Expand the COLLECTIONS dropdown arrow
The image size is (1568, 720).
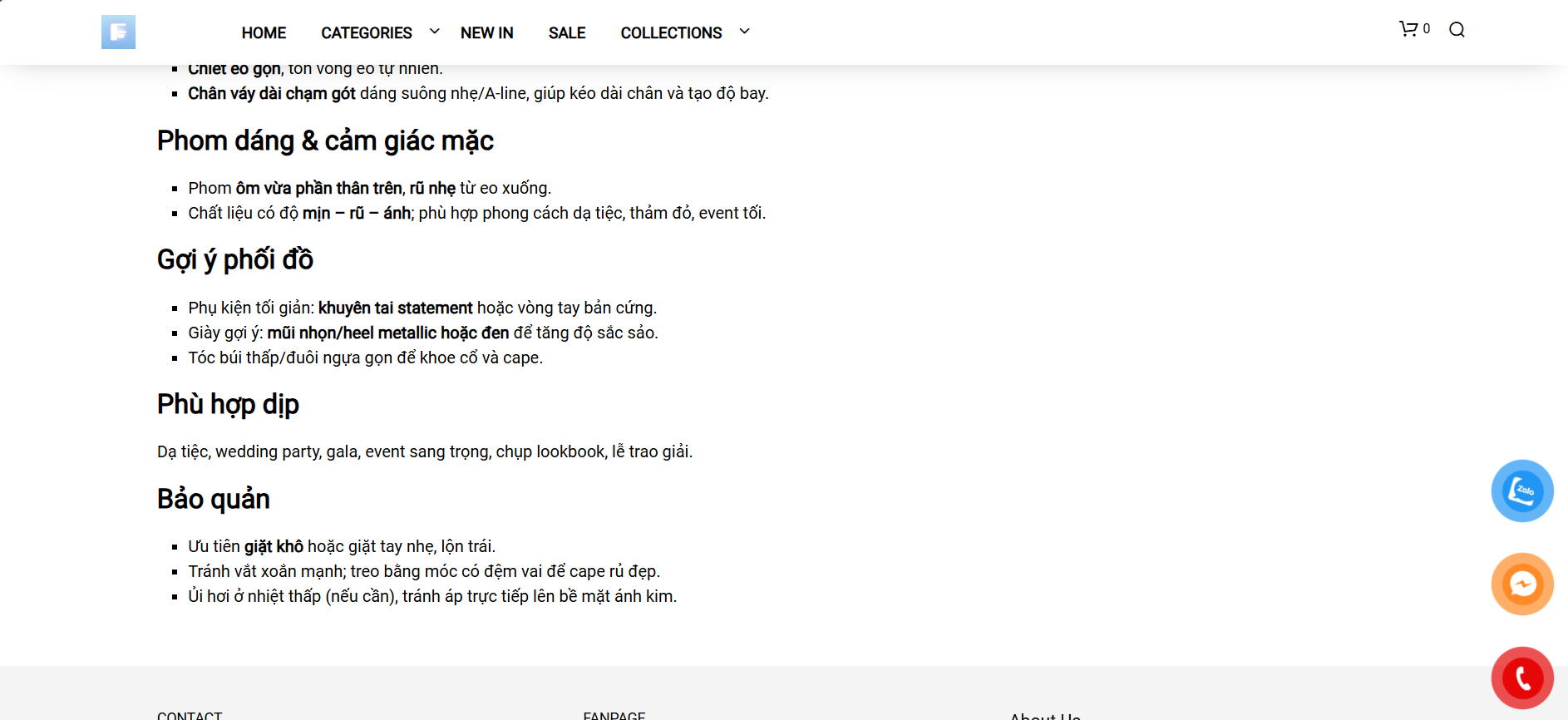[744, 32]
